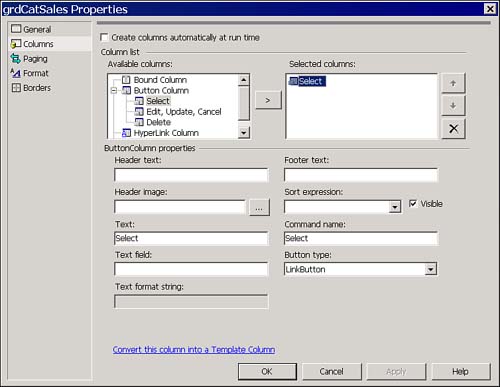Viewport: 500px width, 387px height.
Task: Click the Cancel button
Action: [331, 371]
